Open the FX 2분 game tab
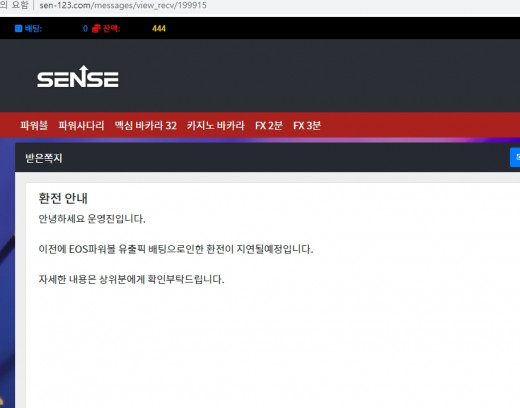520x408 pixels. click(269, 125)
